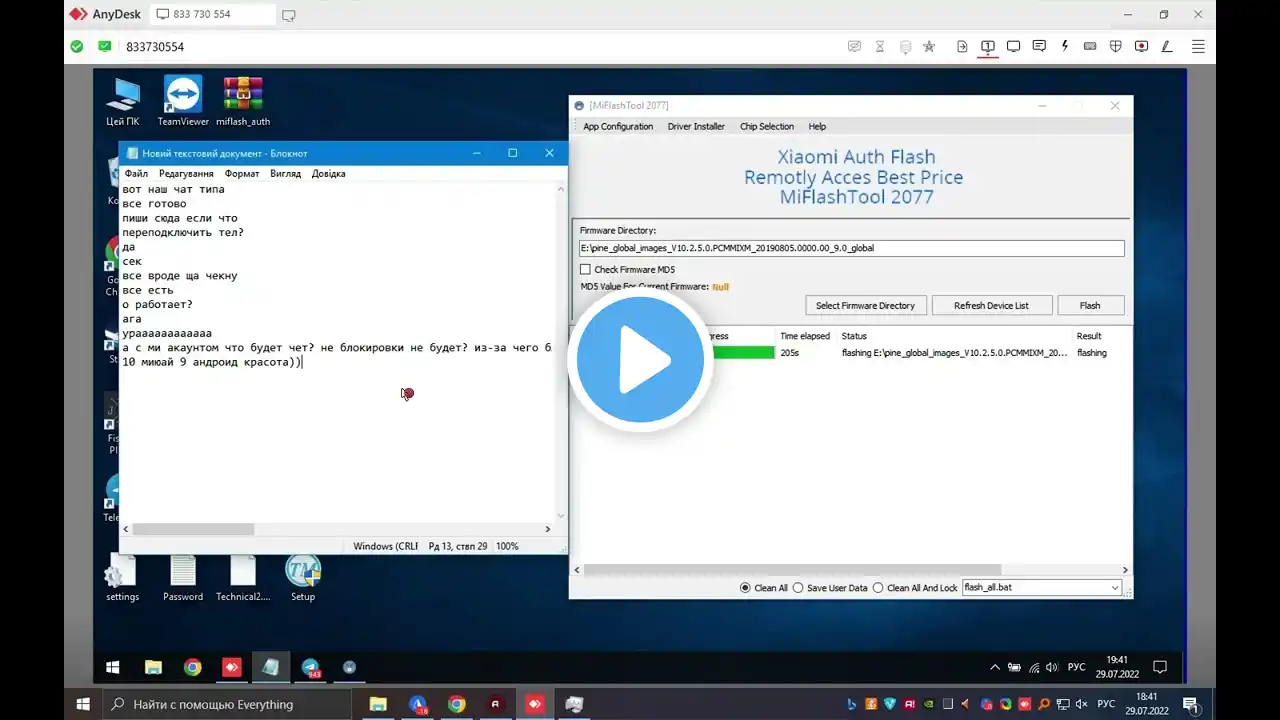Open a new AnyDesk session tab
This screenshot has height=720, width=1280.
pos(289,15)
